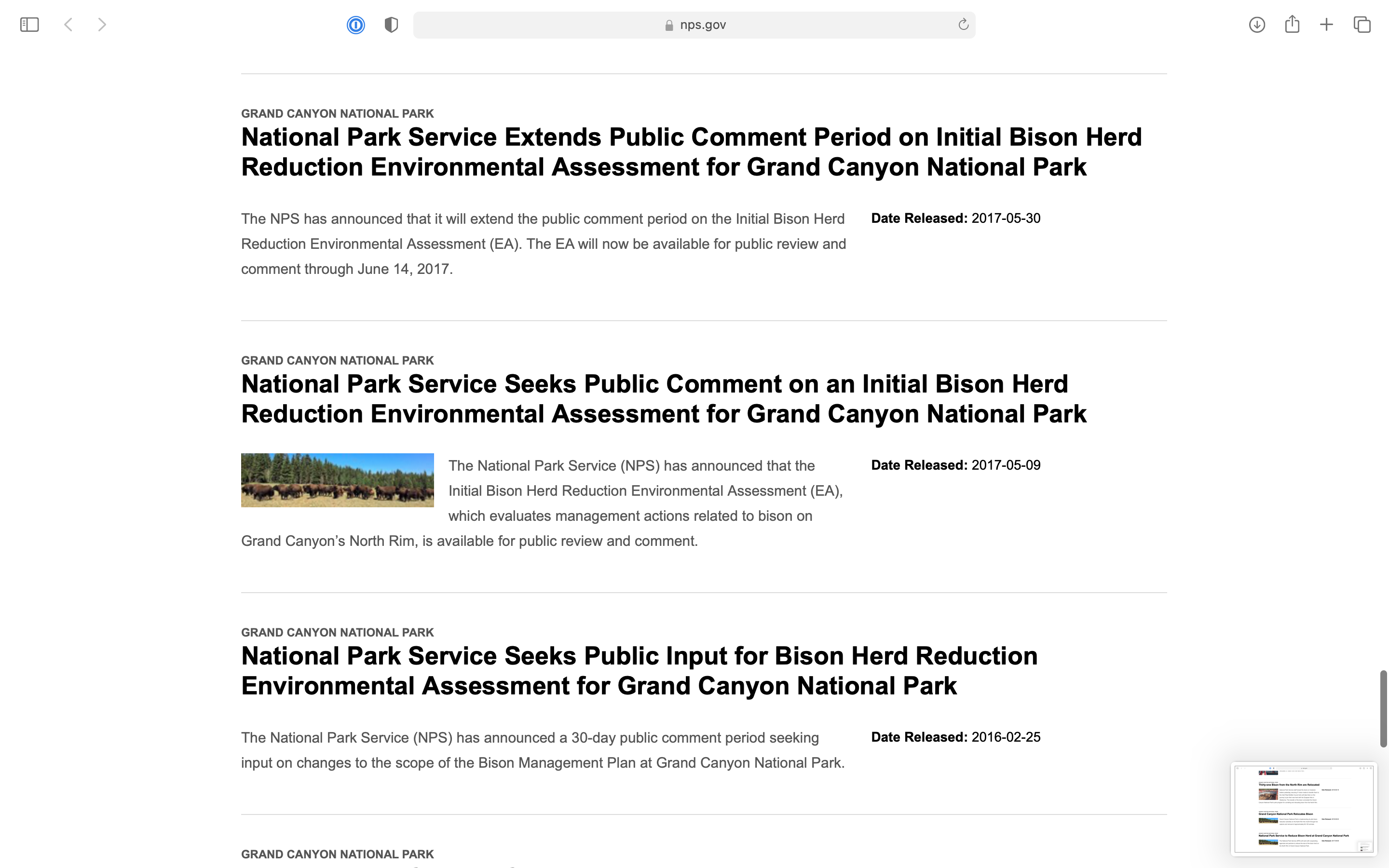This screenshot has height=868, width=1389.
Task: Open article on extending bison comment period
Action: (x=691, y=152)
